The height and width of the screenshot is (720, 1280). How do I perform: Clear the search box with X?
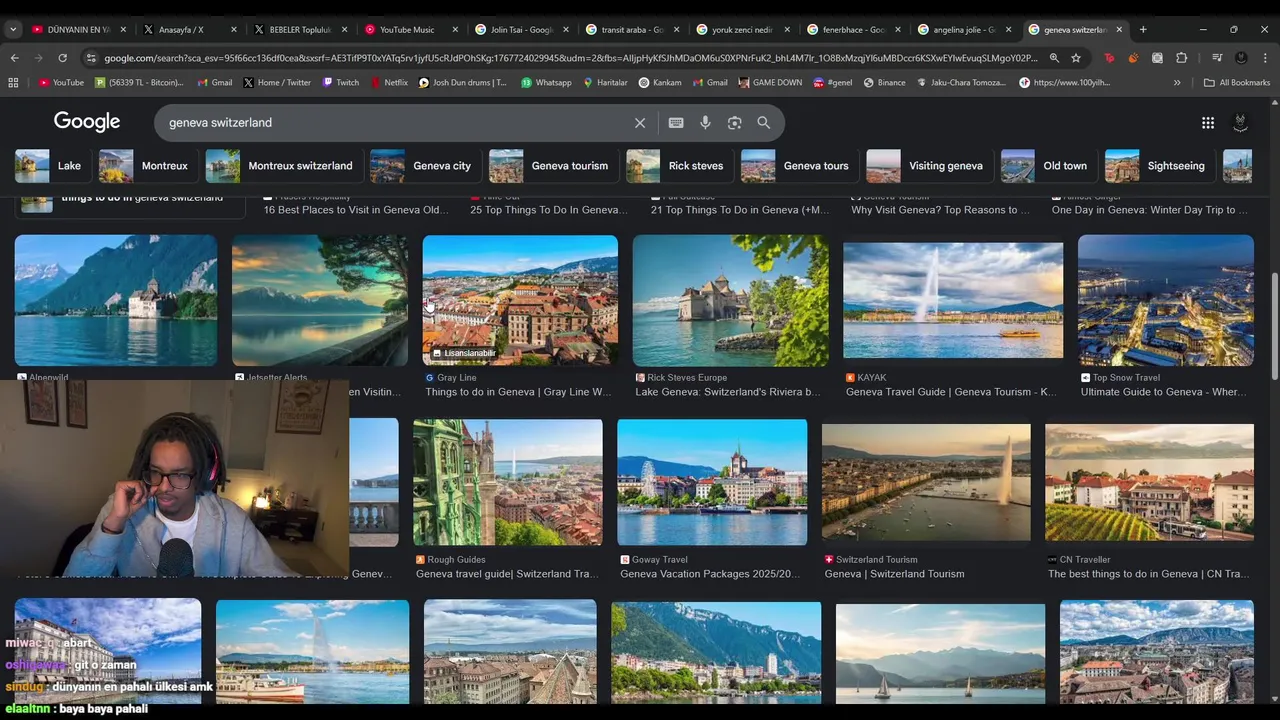coord(640,123)
